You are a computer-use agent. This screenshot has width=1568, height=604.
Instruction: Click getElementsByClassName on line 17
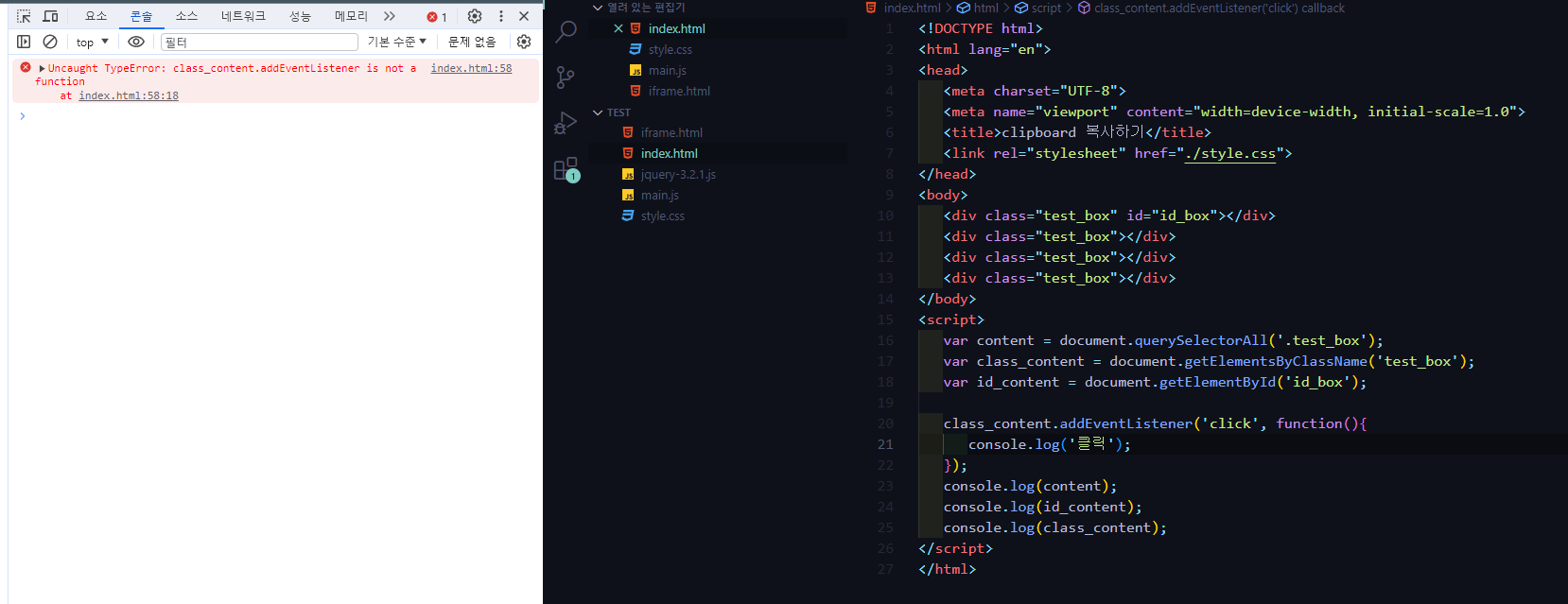pos(1276,361)
